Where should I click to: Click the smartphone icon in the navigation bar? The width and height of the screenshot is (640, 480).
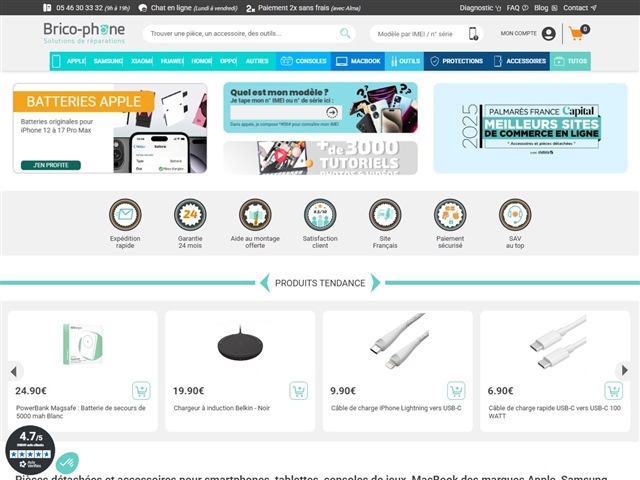pyautogui.click(x=56, y=61)
